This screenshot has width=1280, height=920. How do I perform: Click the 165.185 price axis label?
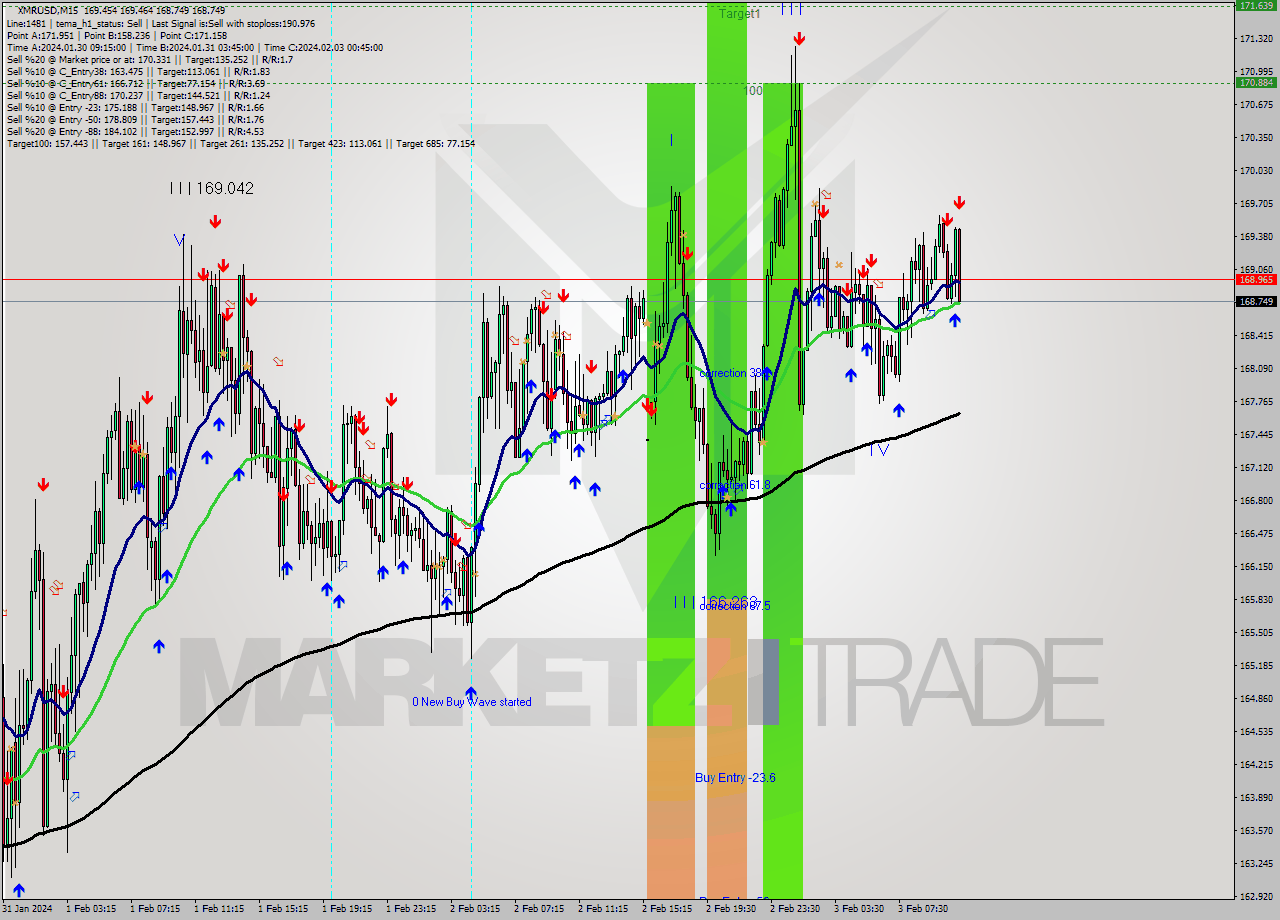click(1256, 666)
